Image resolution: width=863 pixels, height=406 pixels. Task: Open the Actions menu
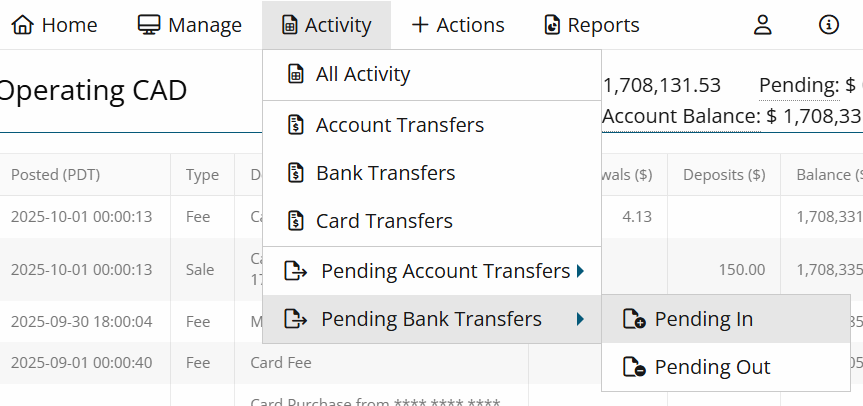[x=458, y=25]
